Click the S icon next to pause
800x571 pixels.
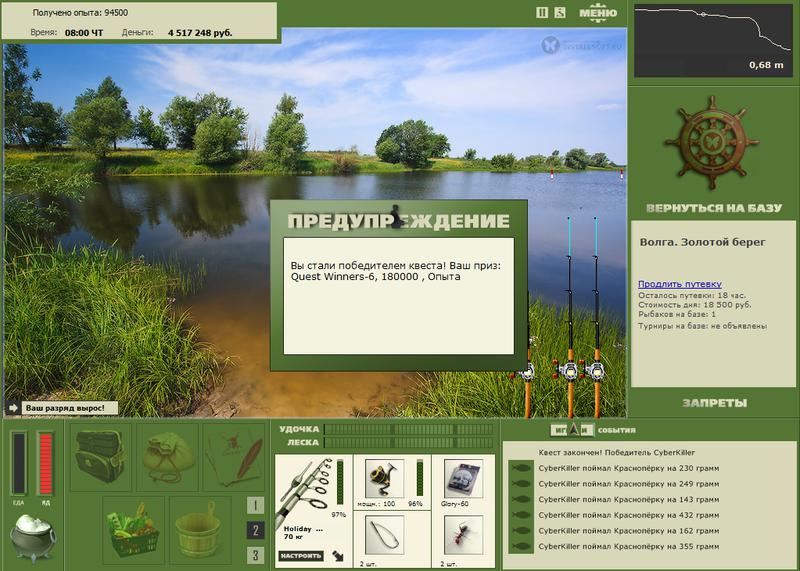(x=560, y=12)
